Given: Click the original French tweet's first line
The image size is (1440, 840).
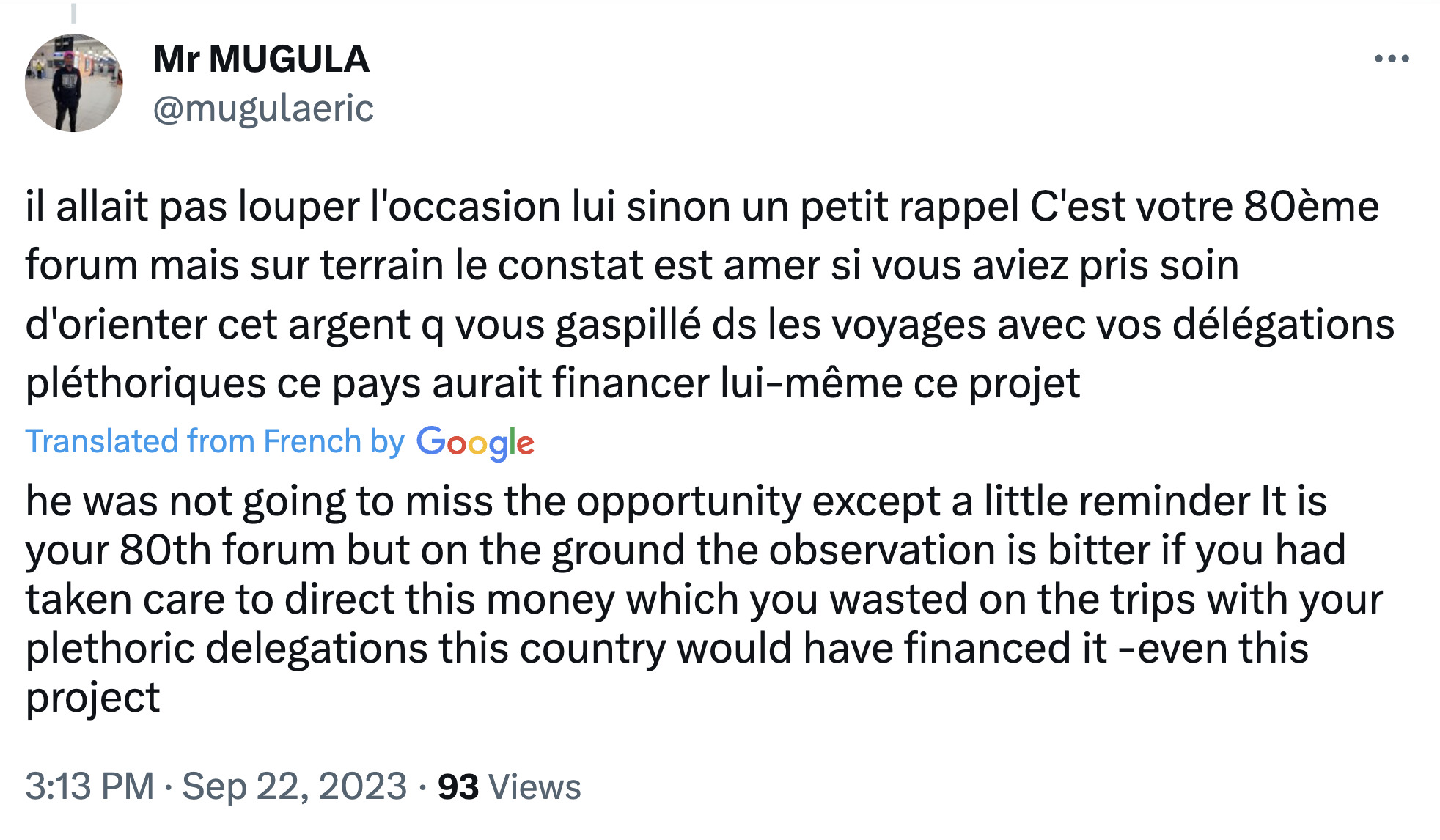Looking at the screenshot, I should click(702, 206).
